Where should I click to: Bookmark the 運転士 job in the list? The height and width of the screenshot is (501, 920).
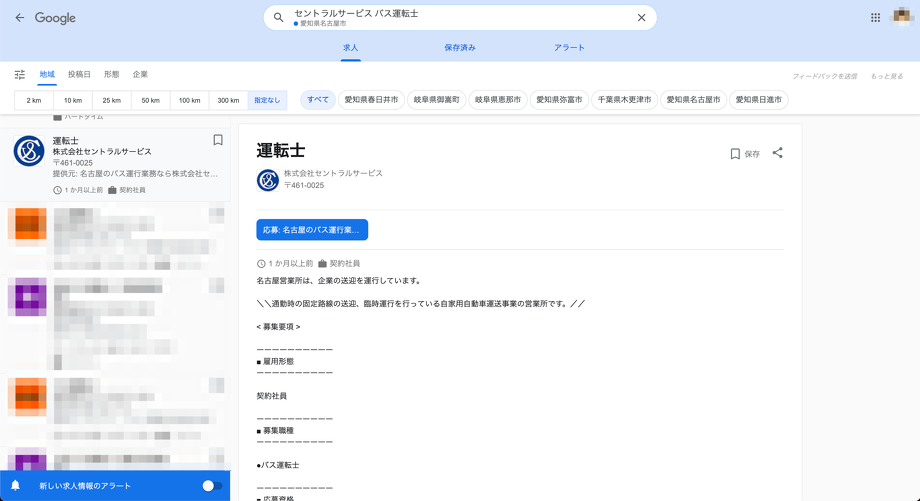click(x=218, y=140)
